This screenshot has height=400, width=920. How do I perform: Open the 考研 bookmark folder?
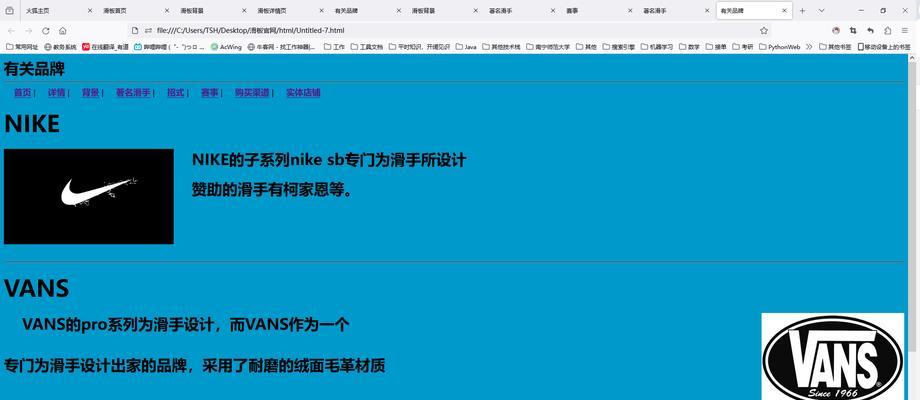(742, 47)
